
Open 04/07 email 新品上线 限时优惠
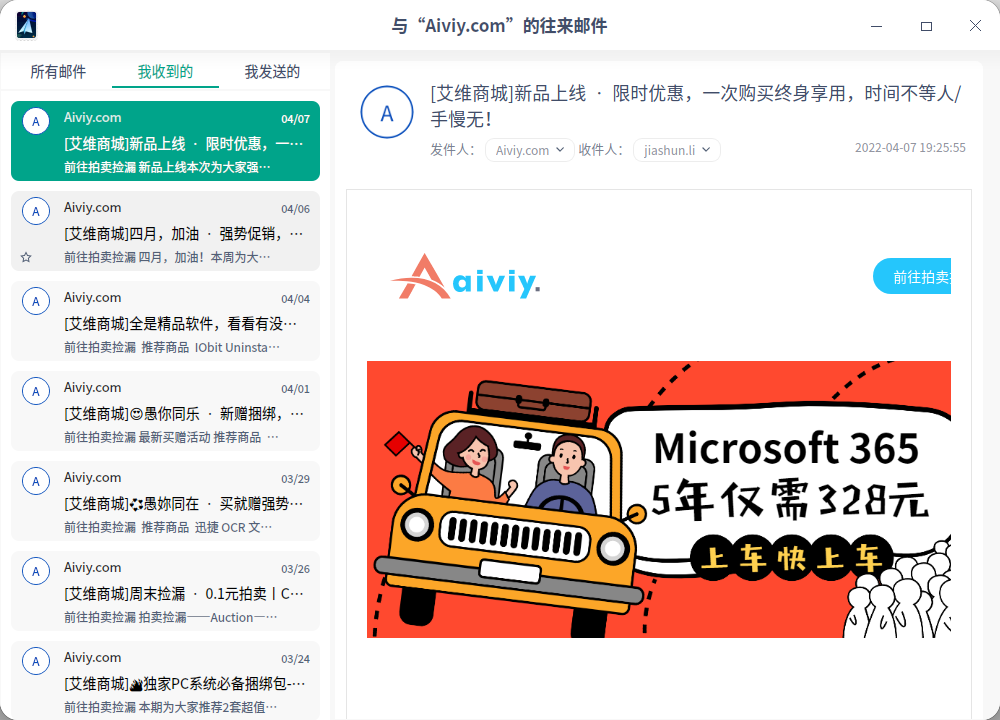click(x=165, y=141)
